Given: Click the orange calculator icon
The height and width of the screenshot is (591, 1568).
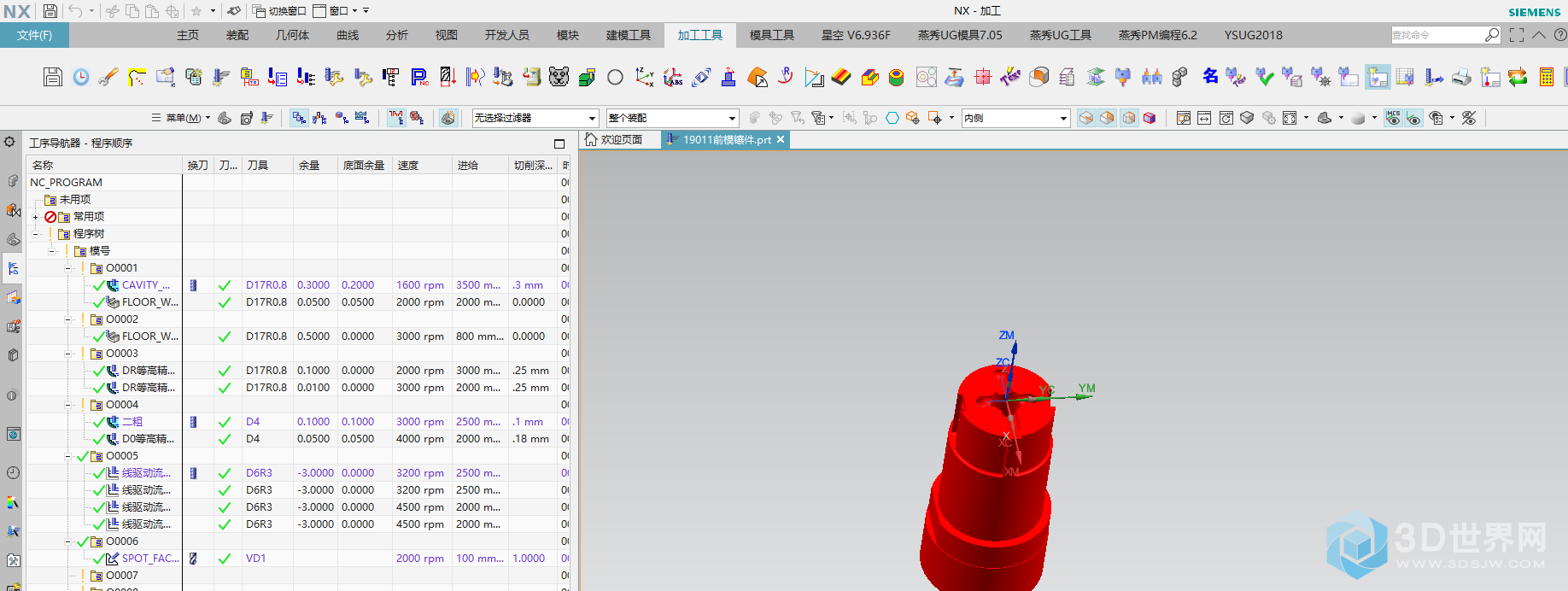Looking at the screenshot, I should pos(1547,77).
